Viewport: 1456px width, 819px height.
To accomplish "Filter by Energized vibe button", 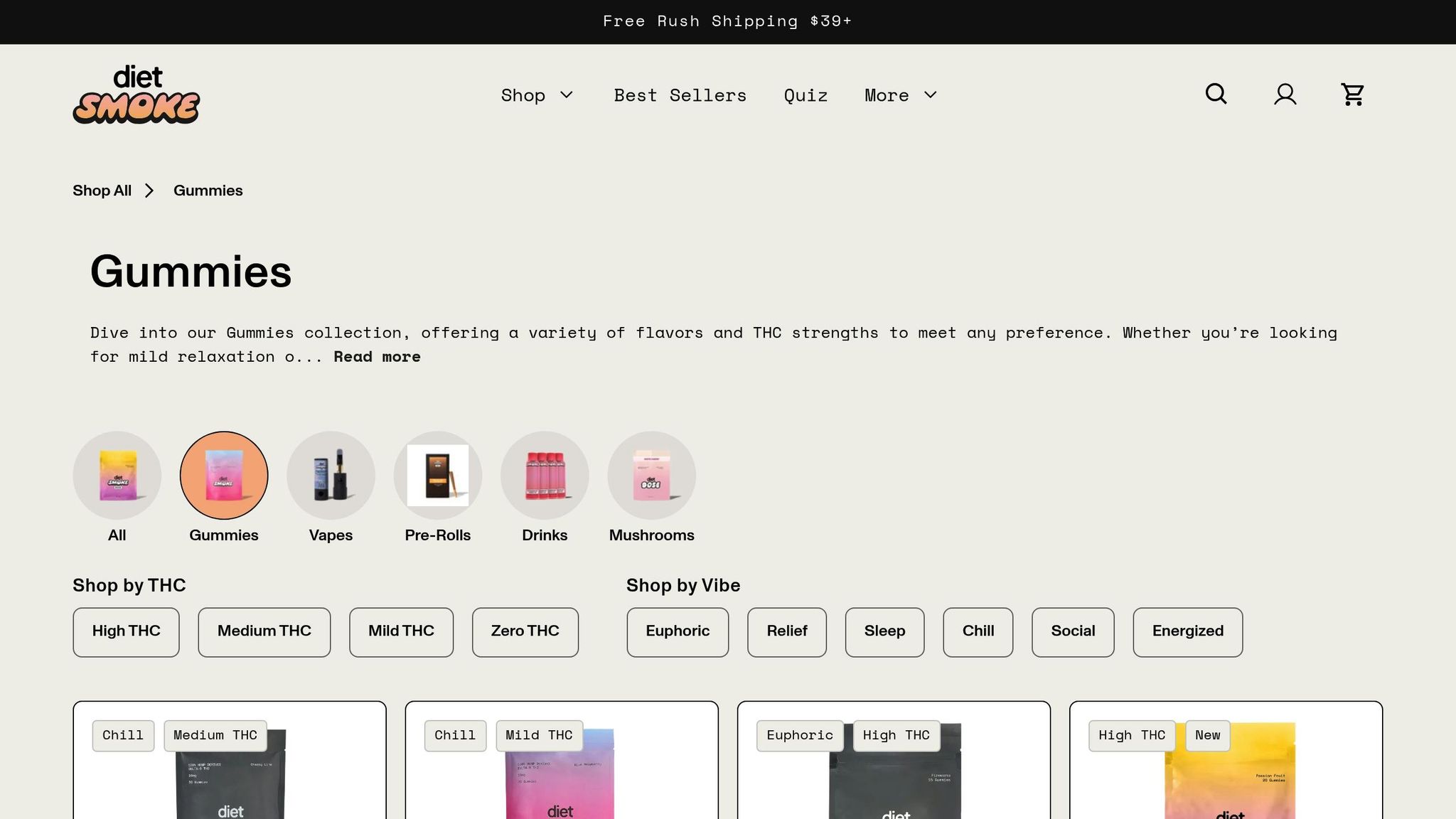I will (1188, 632).
